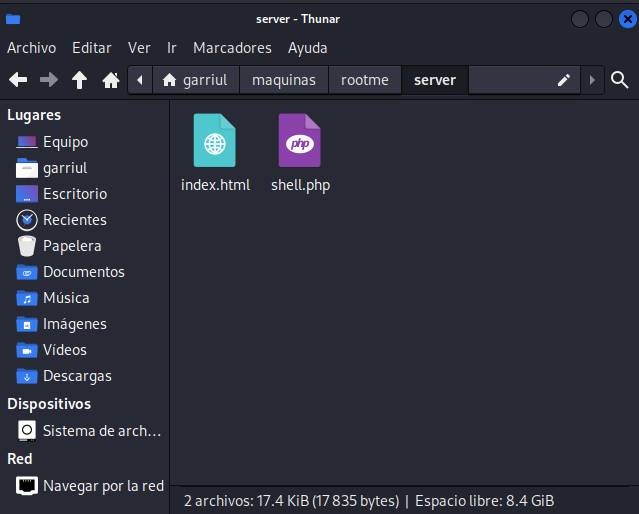
Task: Open the Ver menu
Action: 139,48
